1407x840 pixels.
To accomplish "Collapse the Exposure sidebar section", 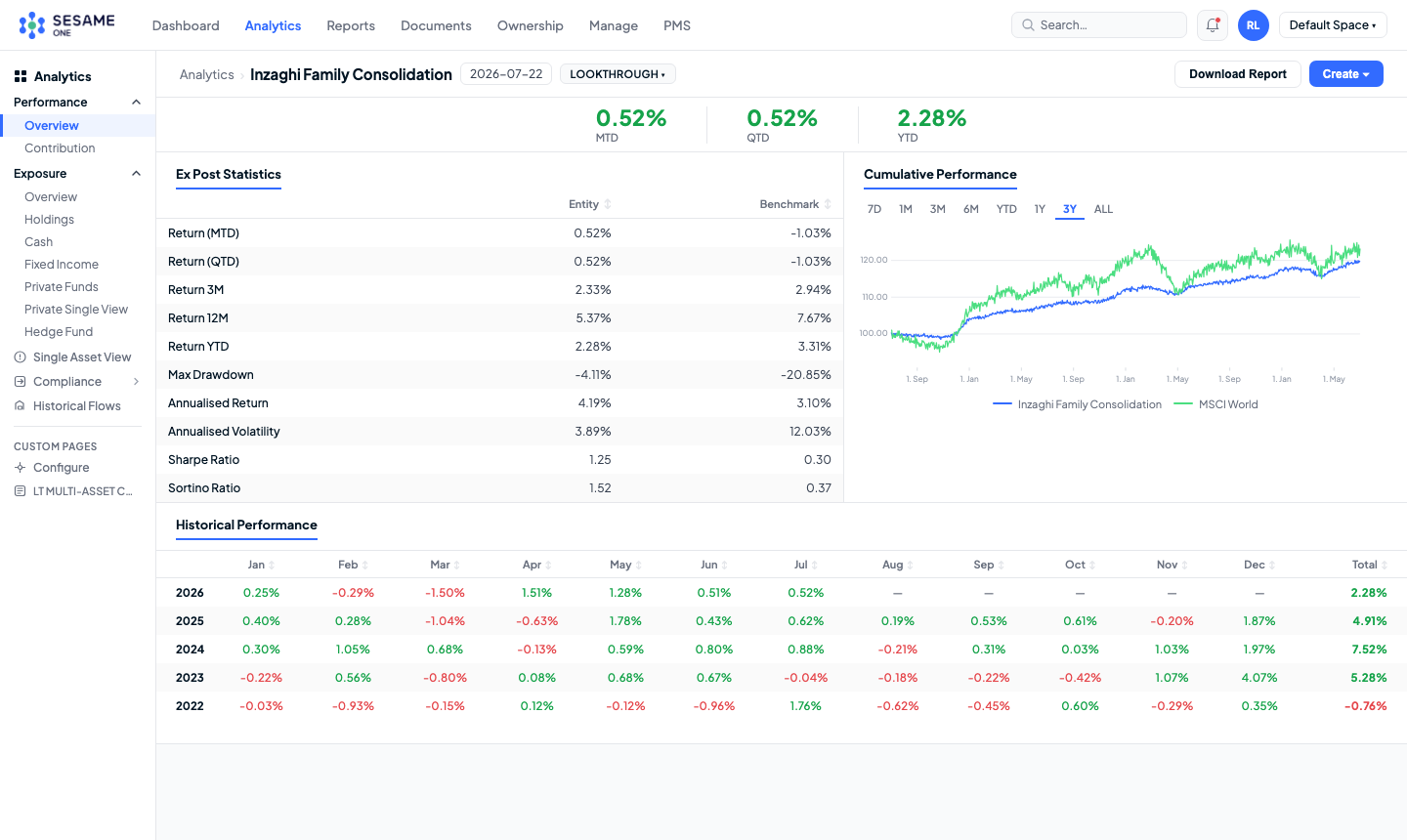I will (136, 174).
